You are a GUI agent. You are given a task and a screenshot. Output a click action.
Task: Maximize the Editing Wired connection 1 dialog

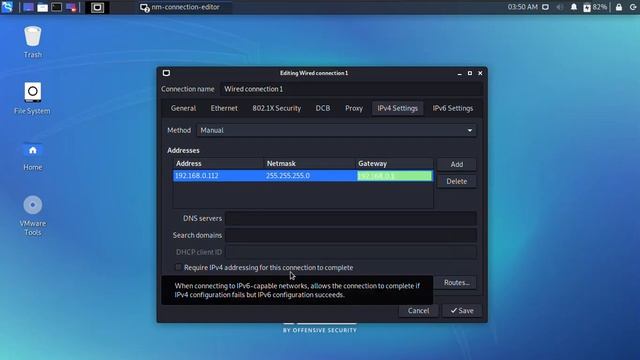click(x=470, y=73)
